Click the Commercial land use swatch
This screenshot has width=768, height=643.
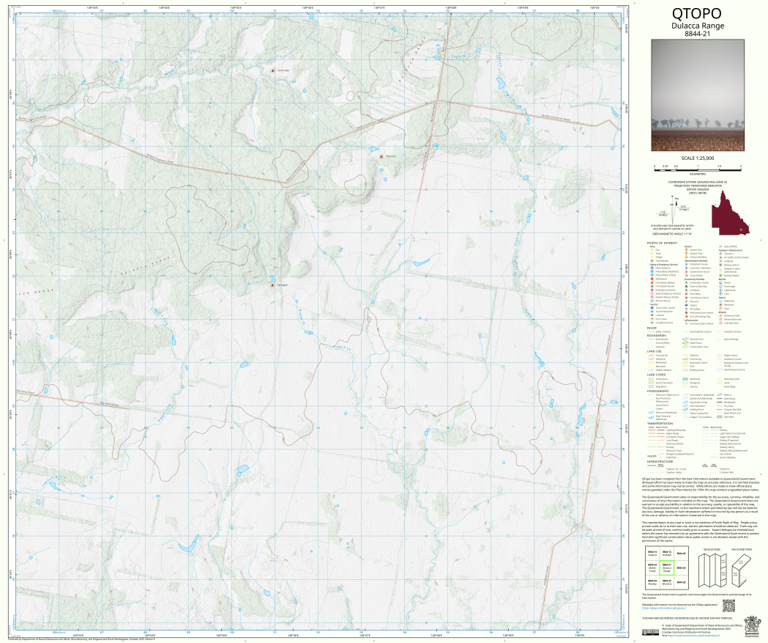coord(651,356)
